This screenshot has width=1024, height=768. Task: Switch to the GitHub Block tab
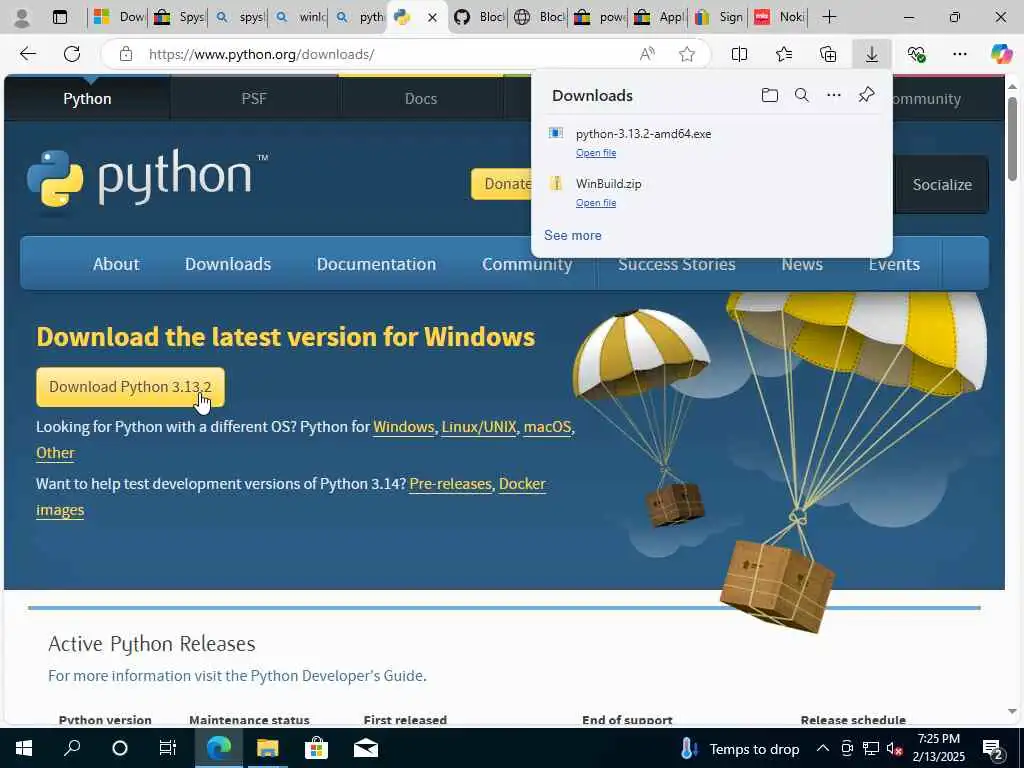(x=478, y=17)
